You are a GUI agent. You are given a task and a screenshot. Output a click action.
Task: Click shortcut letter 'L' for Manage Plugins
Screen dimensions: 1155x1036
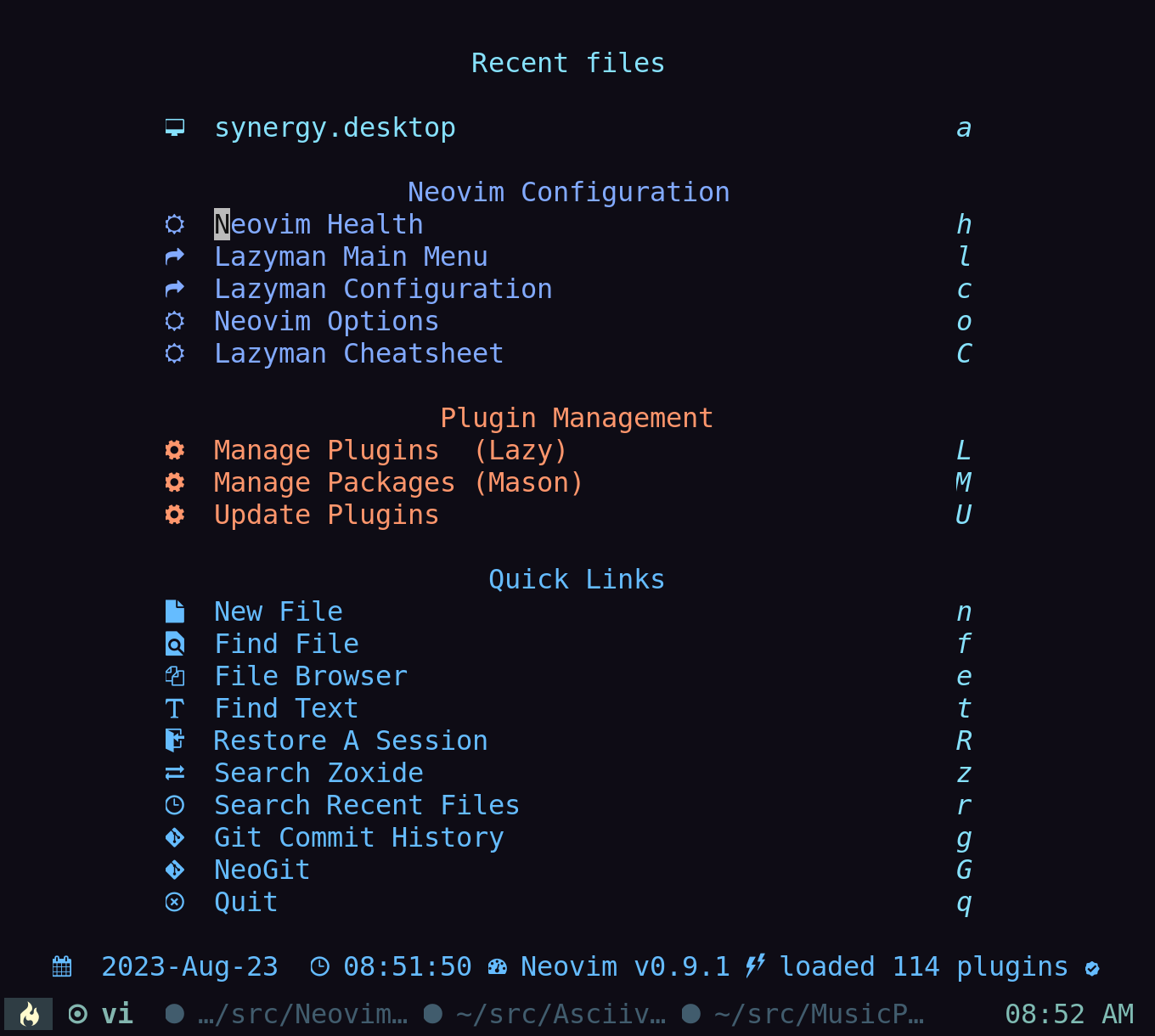[964, 450]
